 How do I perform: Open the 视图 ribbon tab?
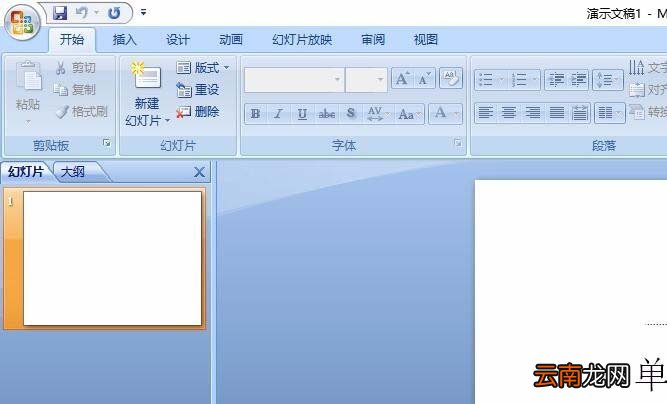426,40
